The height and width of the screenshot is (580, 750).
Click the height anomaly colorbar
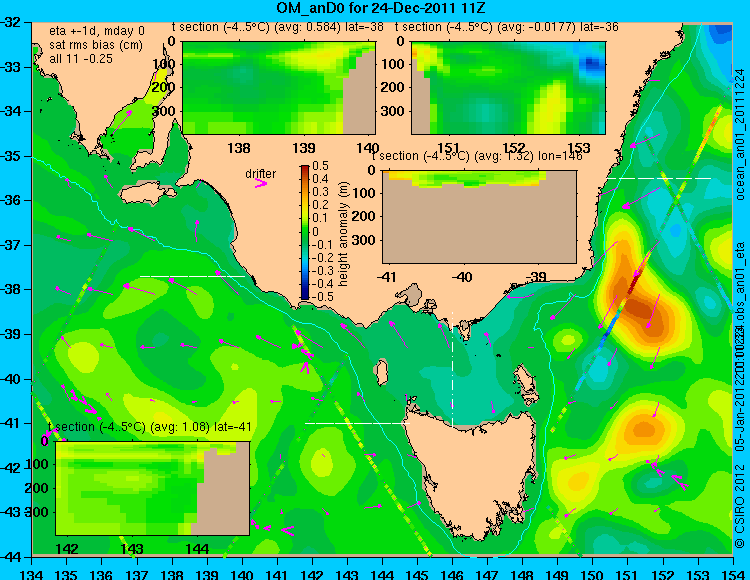[x=305, y=232]
